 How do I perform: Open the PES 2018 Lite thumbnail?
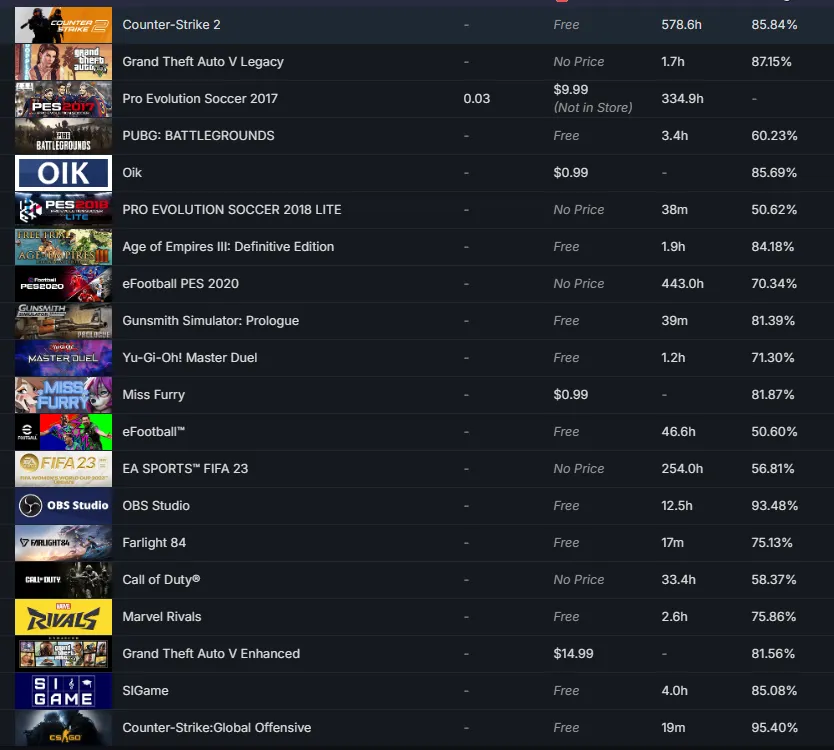(63, 210)
